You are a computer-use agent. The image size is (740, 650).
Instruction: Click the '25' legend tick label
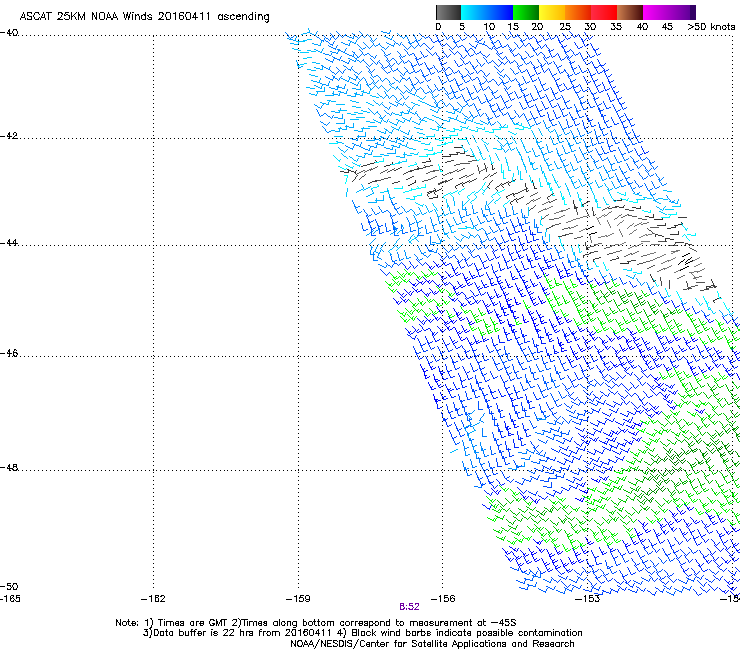tap(565, 27)
